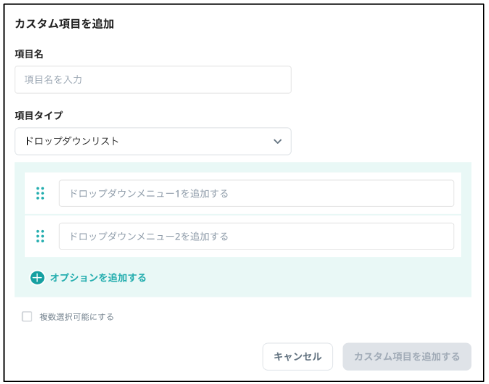Open the 項目タイプ dropdown list
The height and width of the screenshot is (384, 489).
[x=153, y=141]
